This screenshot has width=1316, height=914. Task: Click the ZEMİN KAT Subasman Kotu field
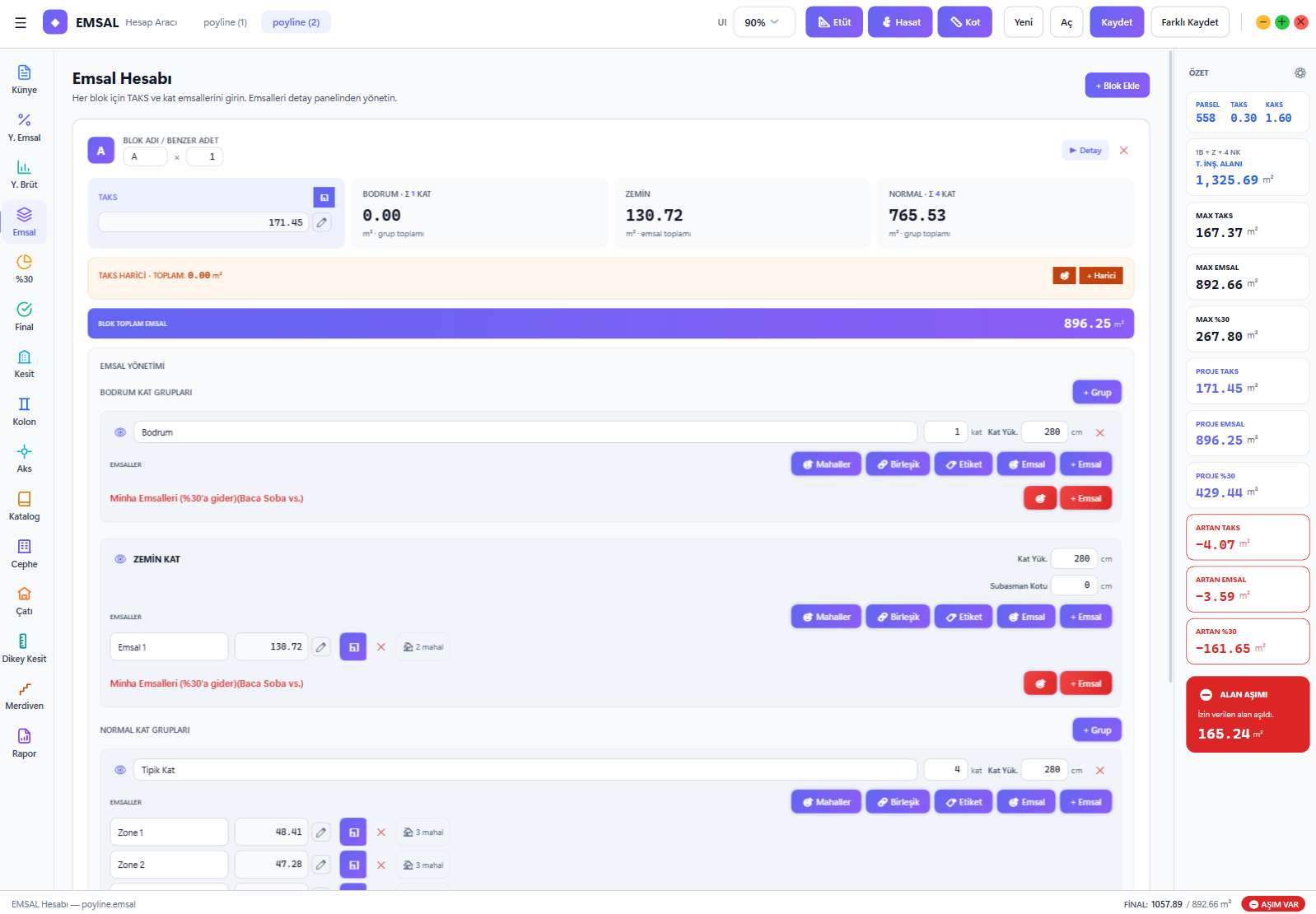1075,585
